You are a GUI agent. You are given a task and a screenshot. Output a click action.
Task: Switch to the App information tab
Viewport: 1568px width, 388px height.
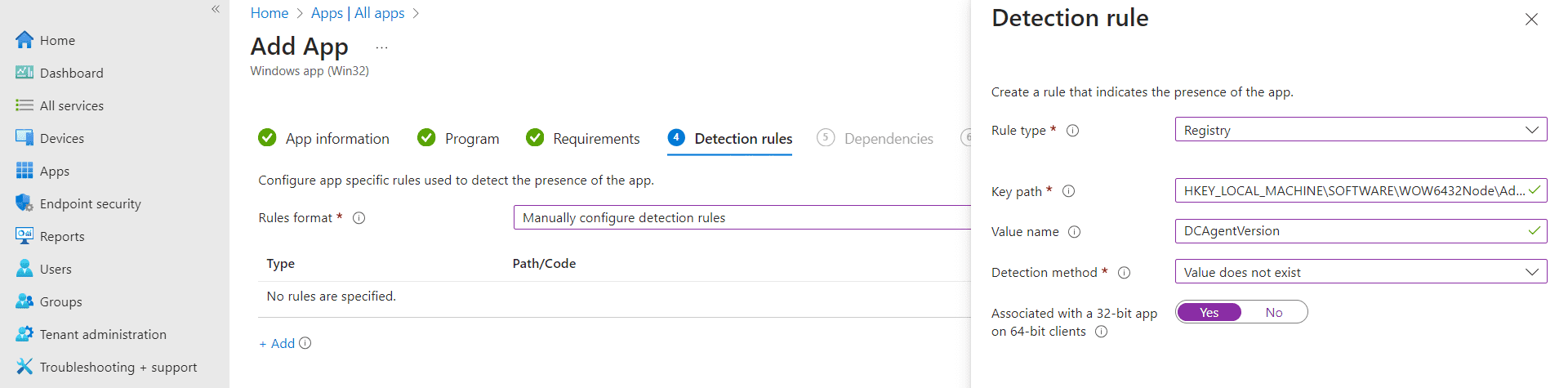pos(323,139)
